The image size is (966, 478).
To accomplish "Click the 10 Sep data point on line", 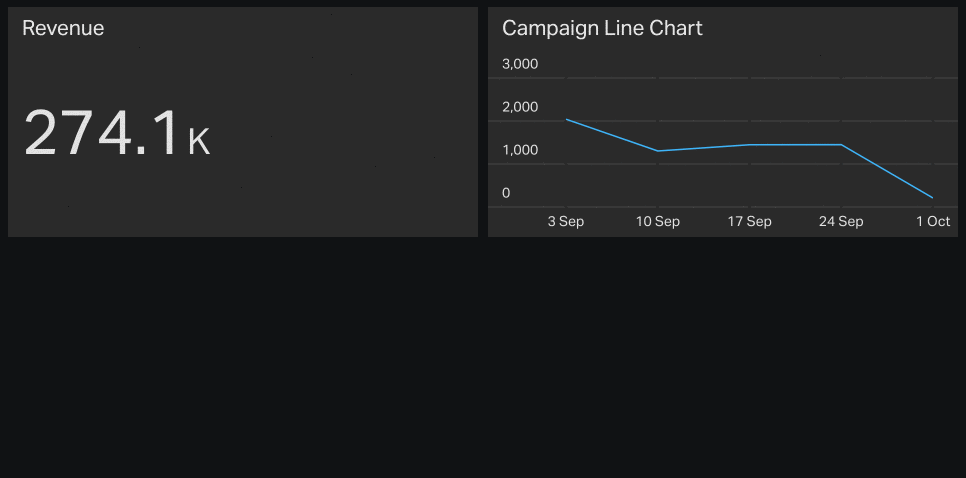I will [x=658, y=151].
